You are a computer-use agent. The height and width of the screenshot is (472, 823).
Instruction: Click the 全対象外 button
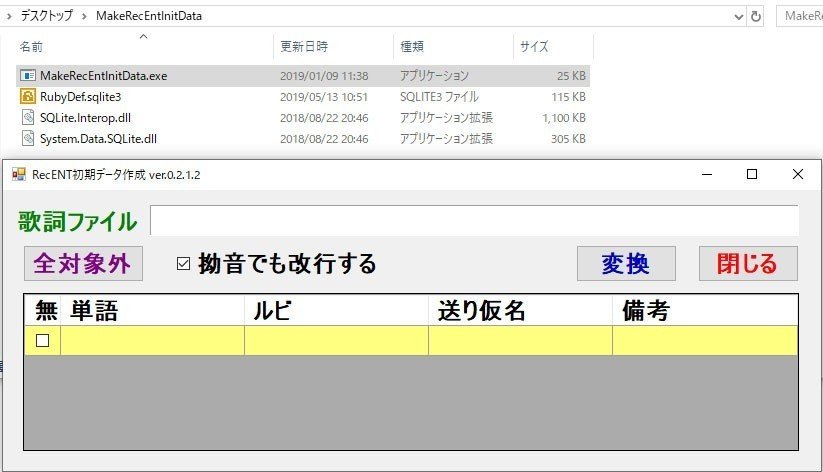83,264
